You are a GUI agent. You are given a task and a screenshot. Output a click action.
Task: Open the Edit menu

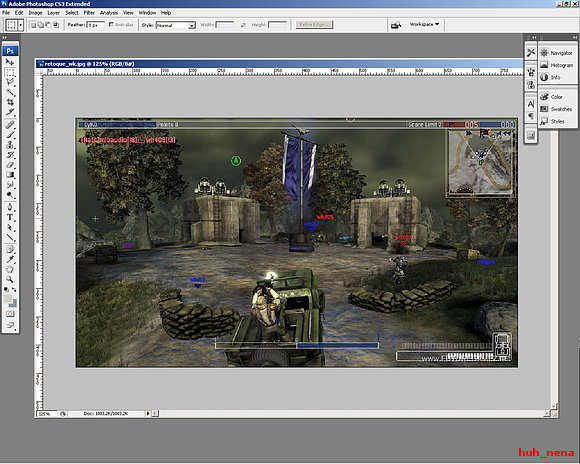pyautogui.click(x=19, y=13)
